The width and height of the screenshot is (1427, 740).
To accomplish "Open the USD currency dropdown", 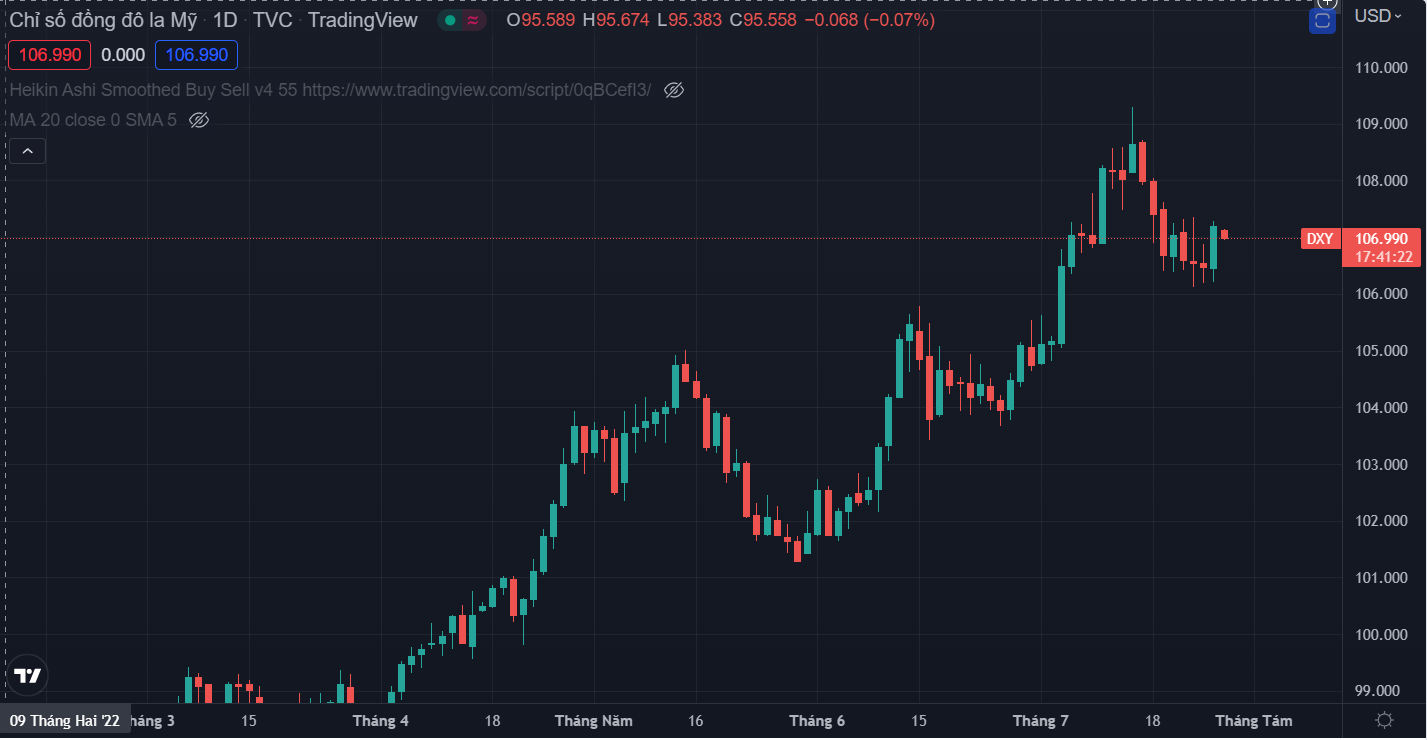I will pos(1378,15).
